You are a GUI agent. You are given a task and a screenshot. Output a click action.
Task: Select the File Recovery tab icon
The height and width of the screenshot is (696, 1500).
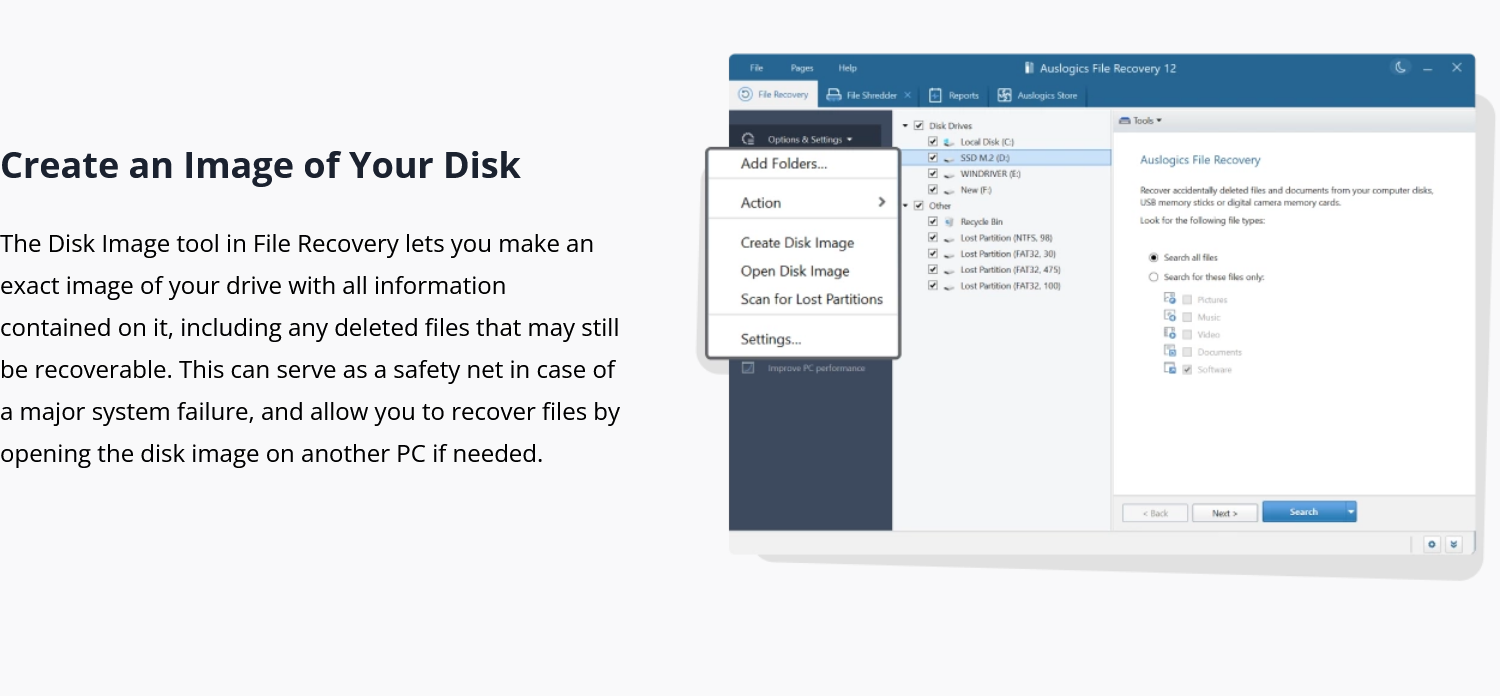coord(743,94)
